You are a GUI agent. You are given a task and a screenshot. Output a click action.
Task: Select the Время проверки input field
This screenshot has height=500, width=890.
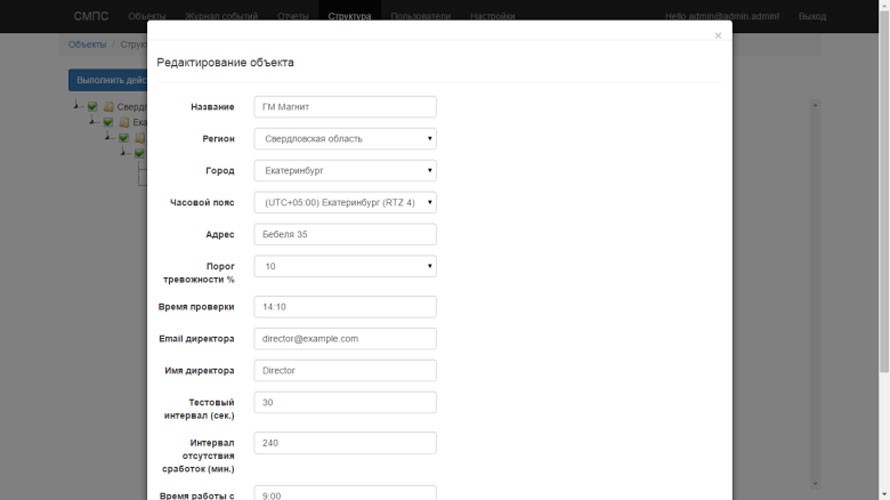(345, 307)
